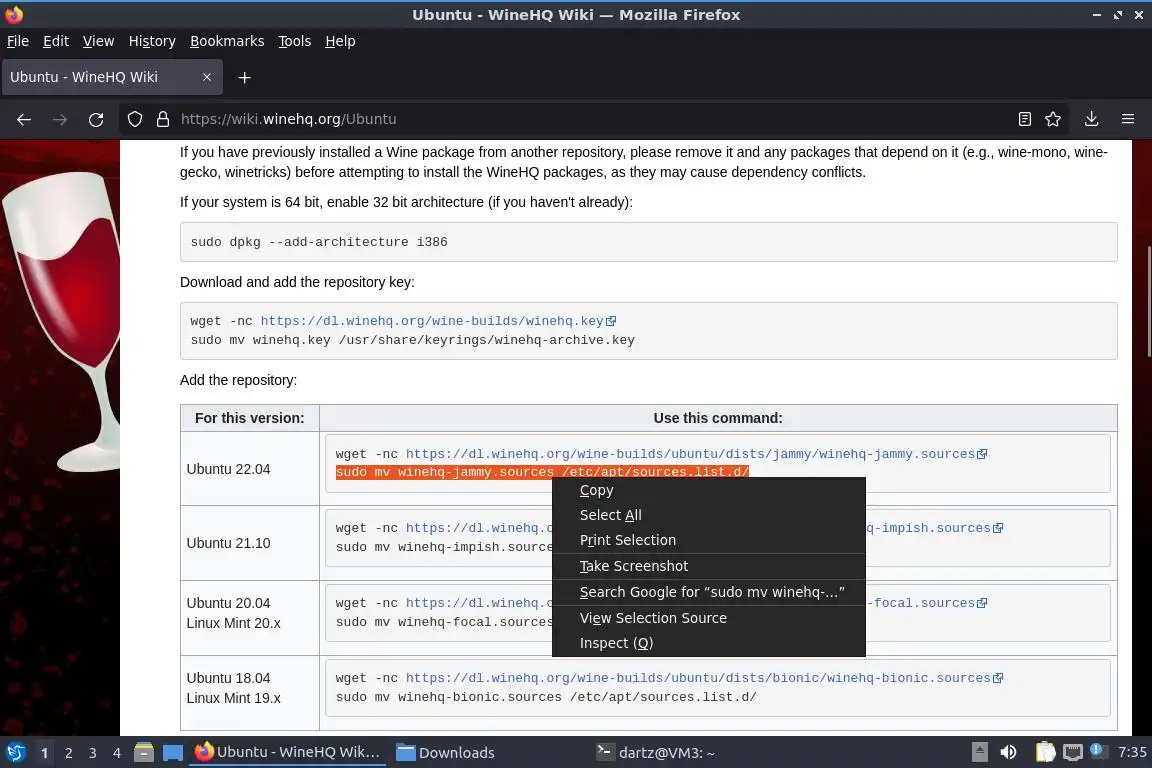Click the focal sources link in Ubuntu 20.04 row

pyautogui.click(x=926, y=603)
